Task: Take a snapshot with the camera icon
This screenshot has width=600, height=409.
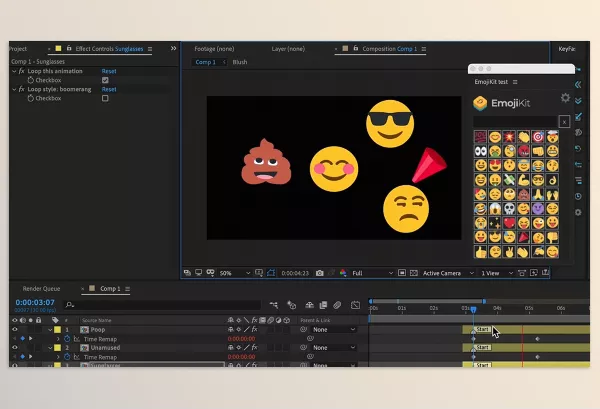Action: click(320, 273)
